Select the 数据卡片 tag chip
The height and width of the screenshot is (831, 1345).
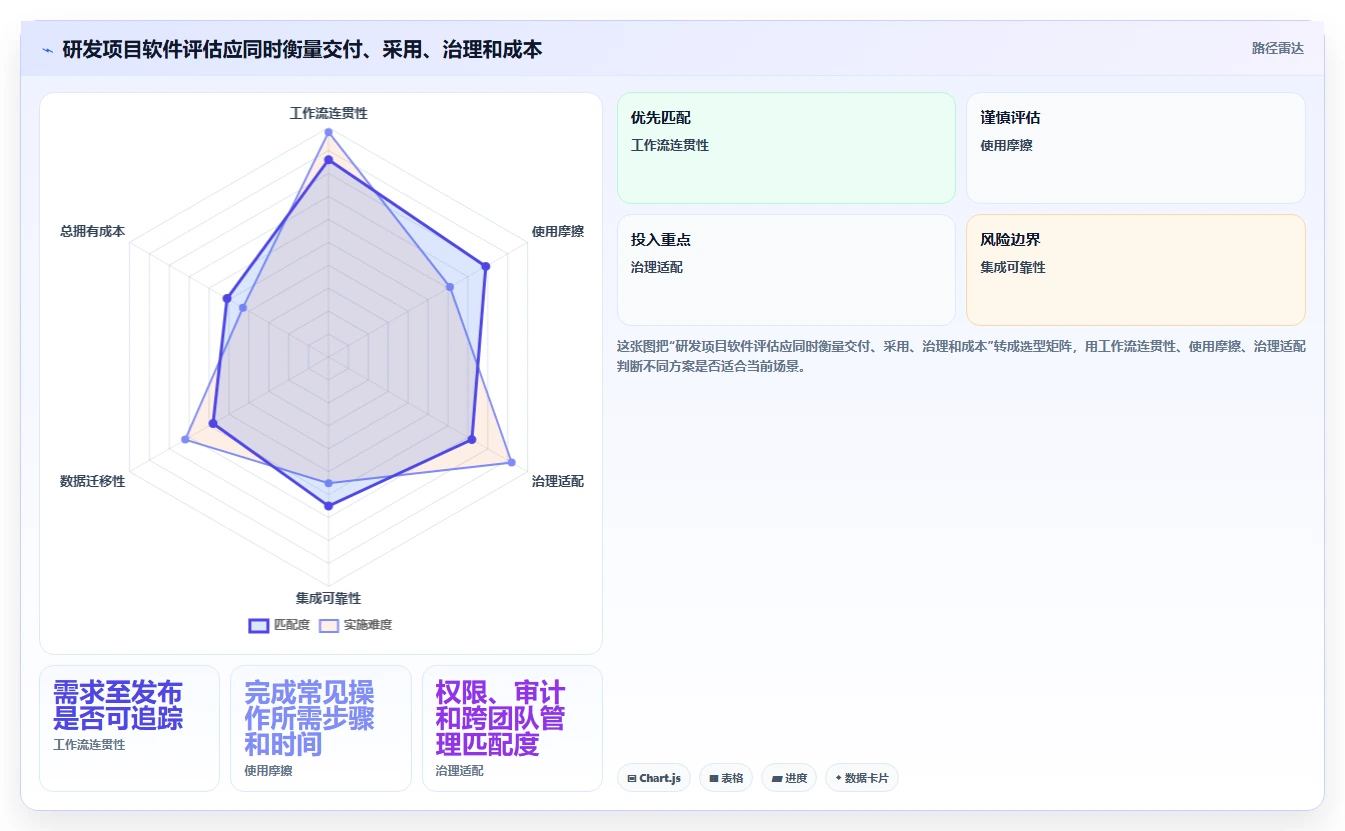862,778
